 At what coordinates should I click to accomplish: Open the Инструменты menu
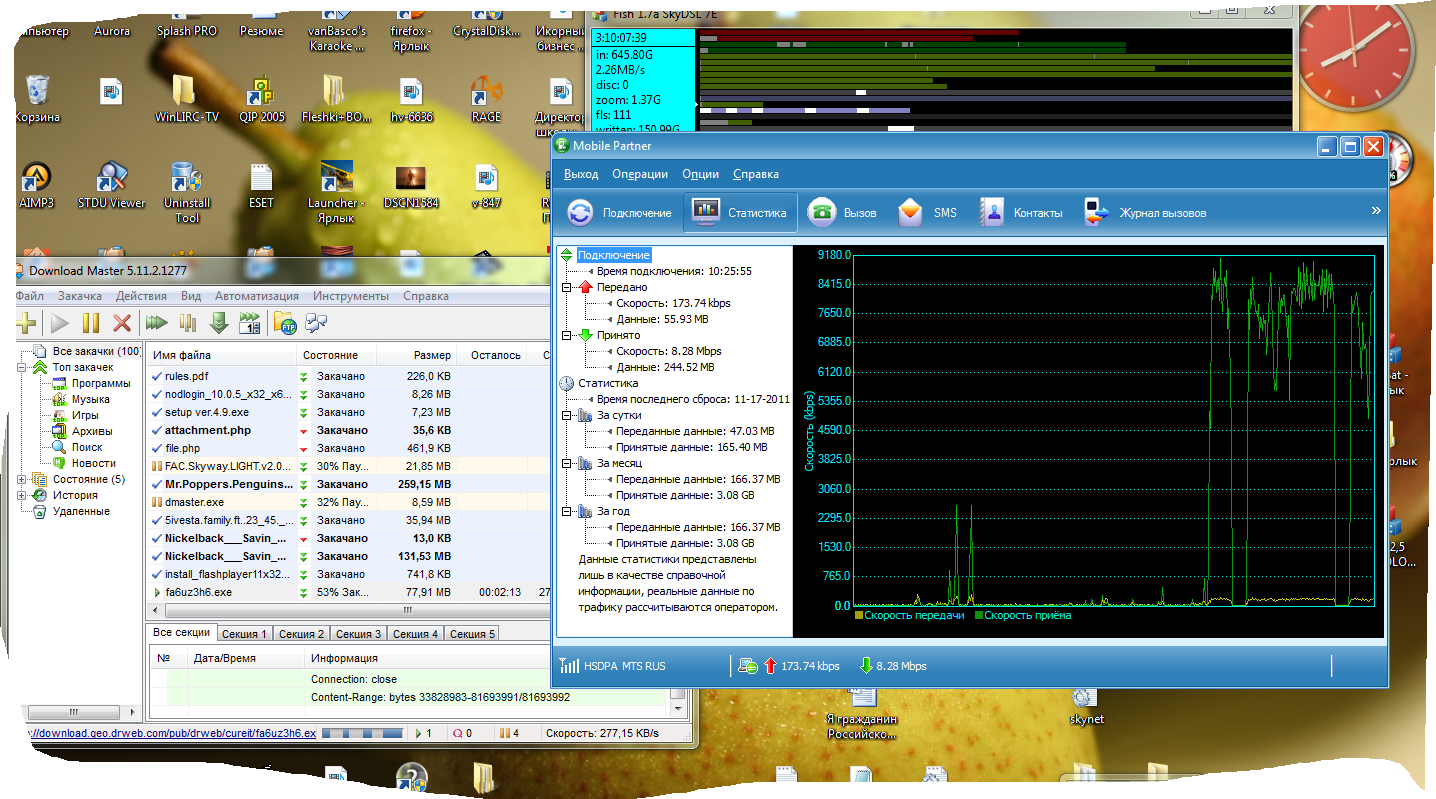point(351,296)
